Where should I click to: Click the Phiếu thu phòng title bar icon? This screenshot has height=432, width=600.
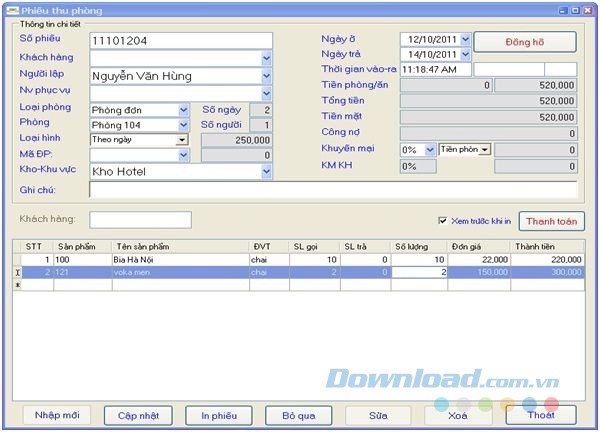pyautogui.click(x=10, y=8)
